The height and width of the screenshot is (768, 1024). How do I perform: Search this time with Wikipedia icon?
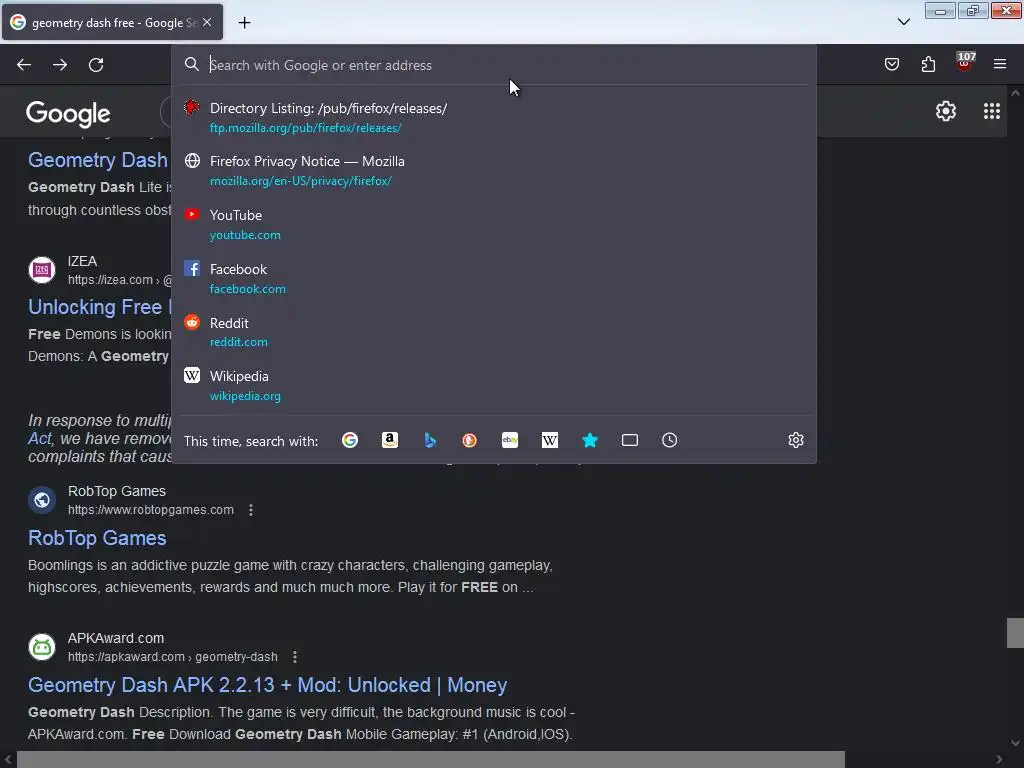click(x=550, y=440)
